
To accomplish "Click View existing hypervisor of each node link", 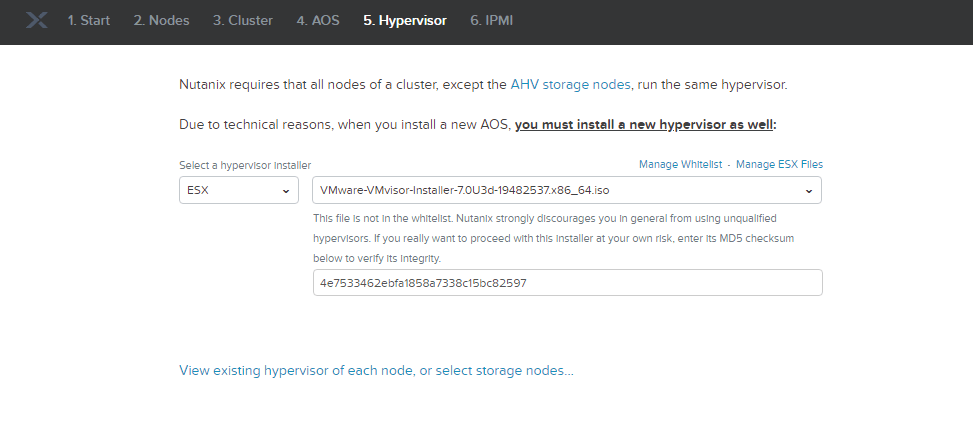I will coord(376,371).
